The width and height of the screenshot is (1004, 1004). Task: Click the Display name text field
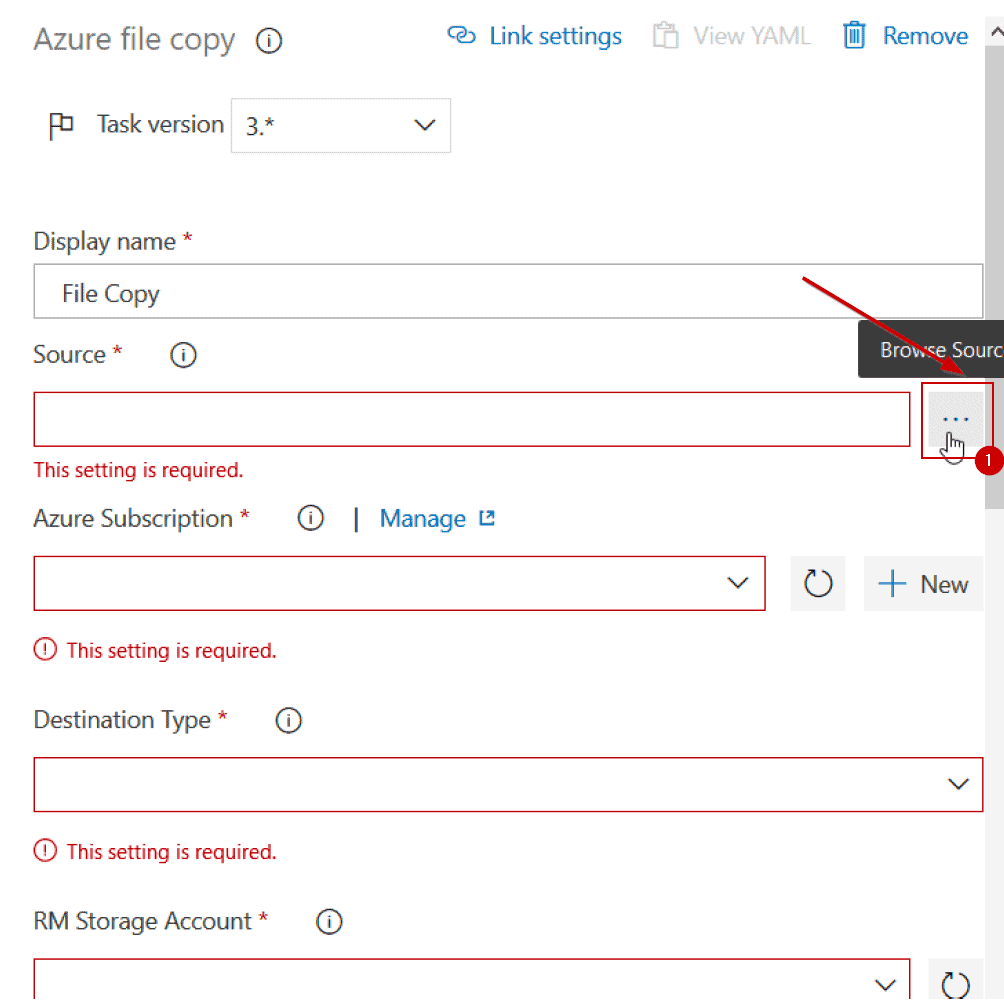[507, 293]
